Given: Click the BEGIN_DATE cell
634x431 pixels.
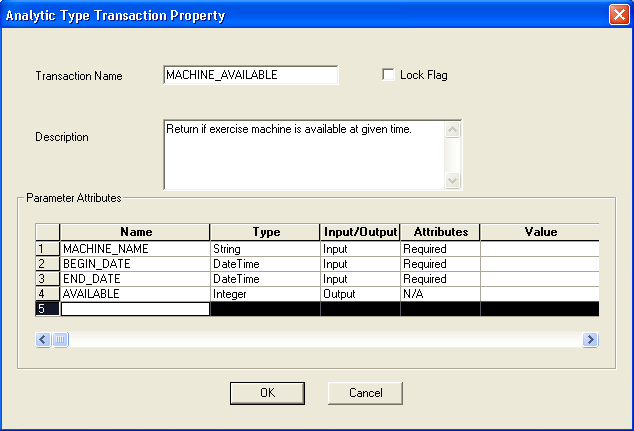Looking at the screenshot, I should coord(135,264).
